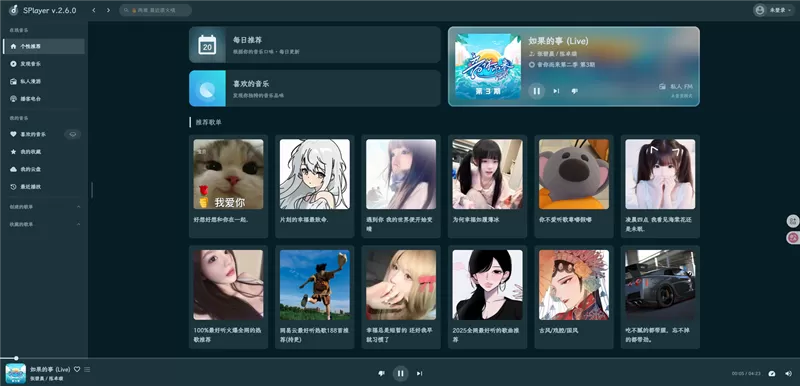800x386 pixels.
Task: Open 我的收藏 star item in sidebar
Action: (44, 152)
